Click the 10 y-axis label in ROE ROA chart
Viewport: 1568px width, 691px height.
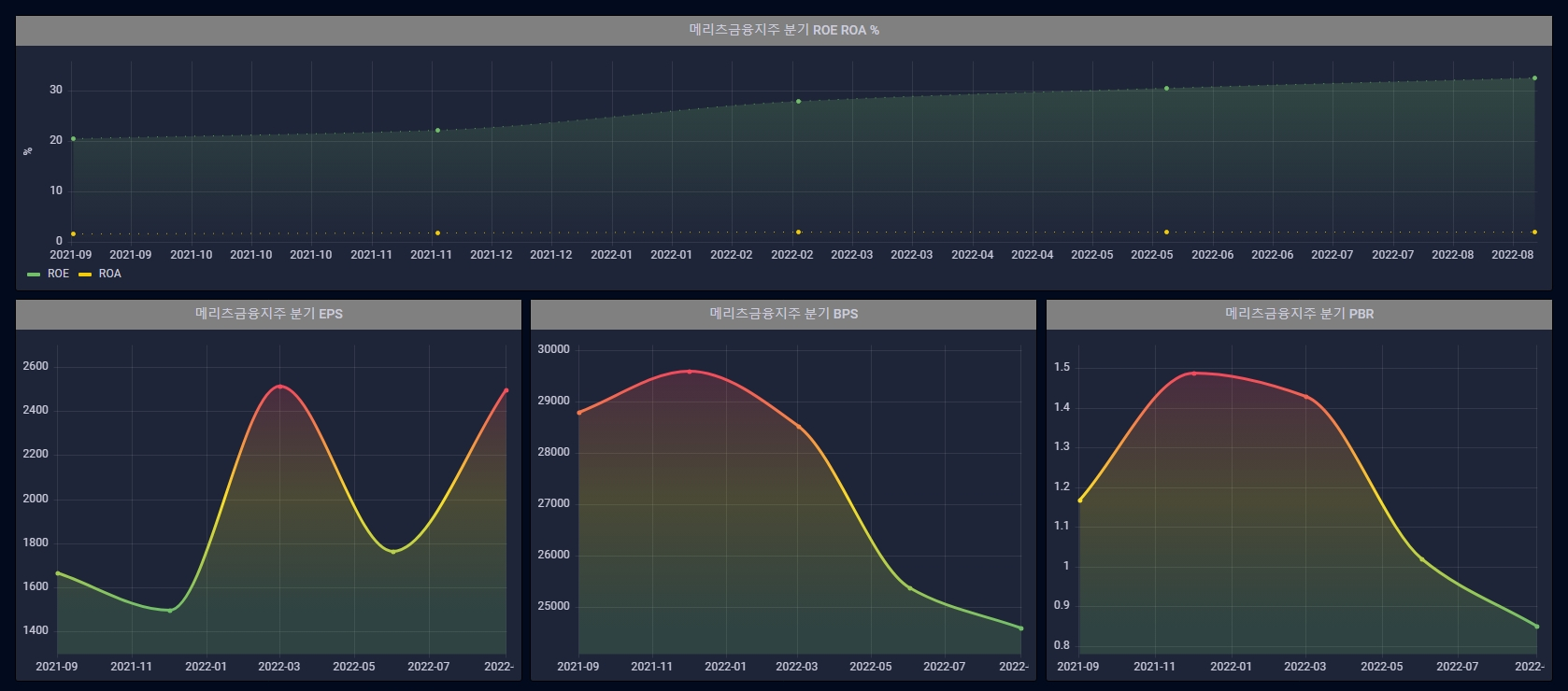click(56, 190)
